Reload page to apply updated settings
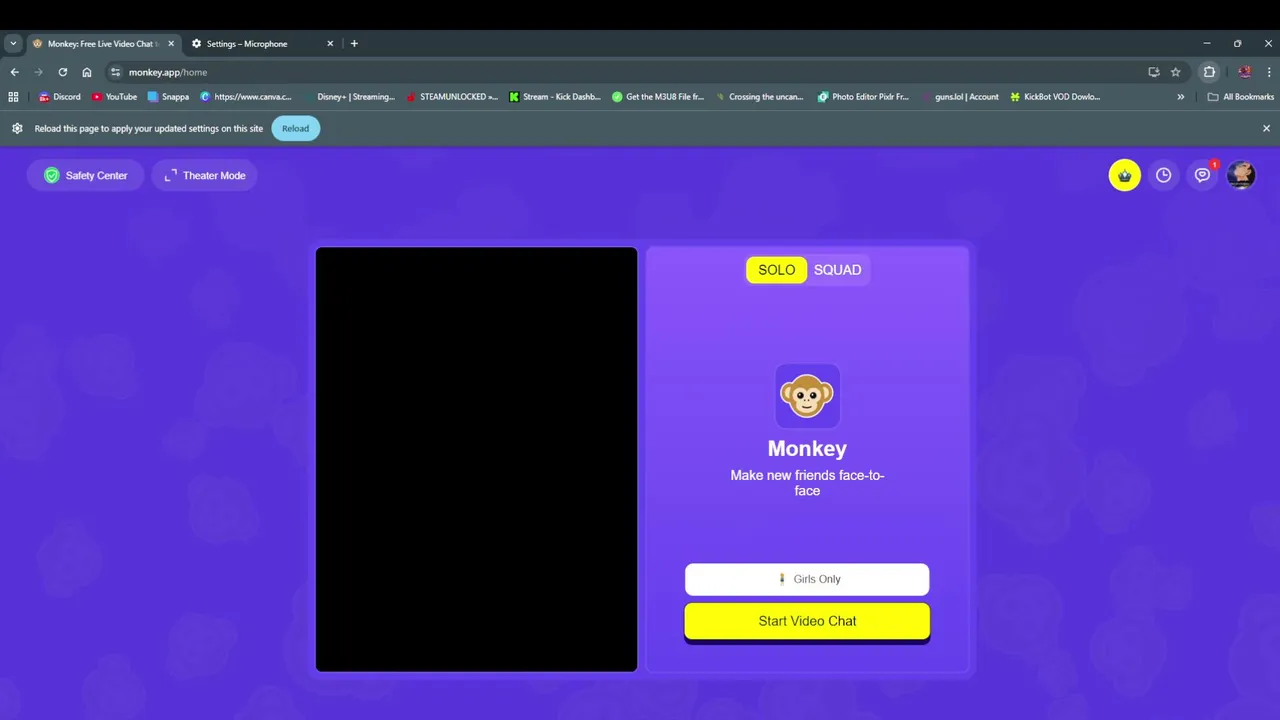Screen dimensions: 1280x720 (295, 128)
